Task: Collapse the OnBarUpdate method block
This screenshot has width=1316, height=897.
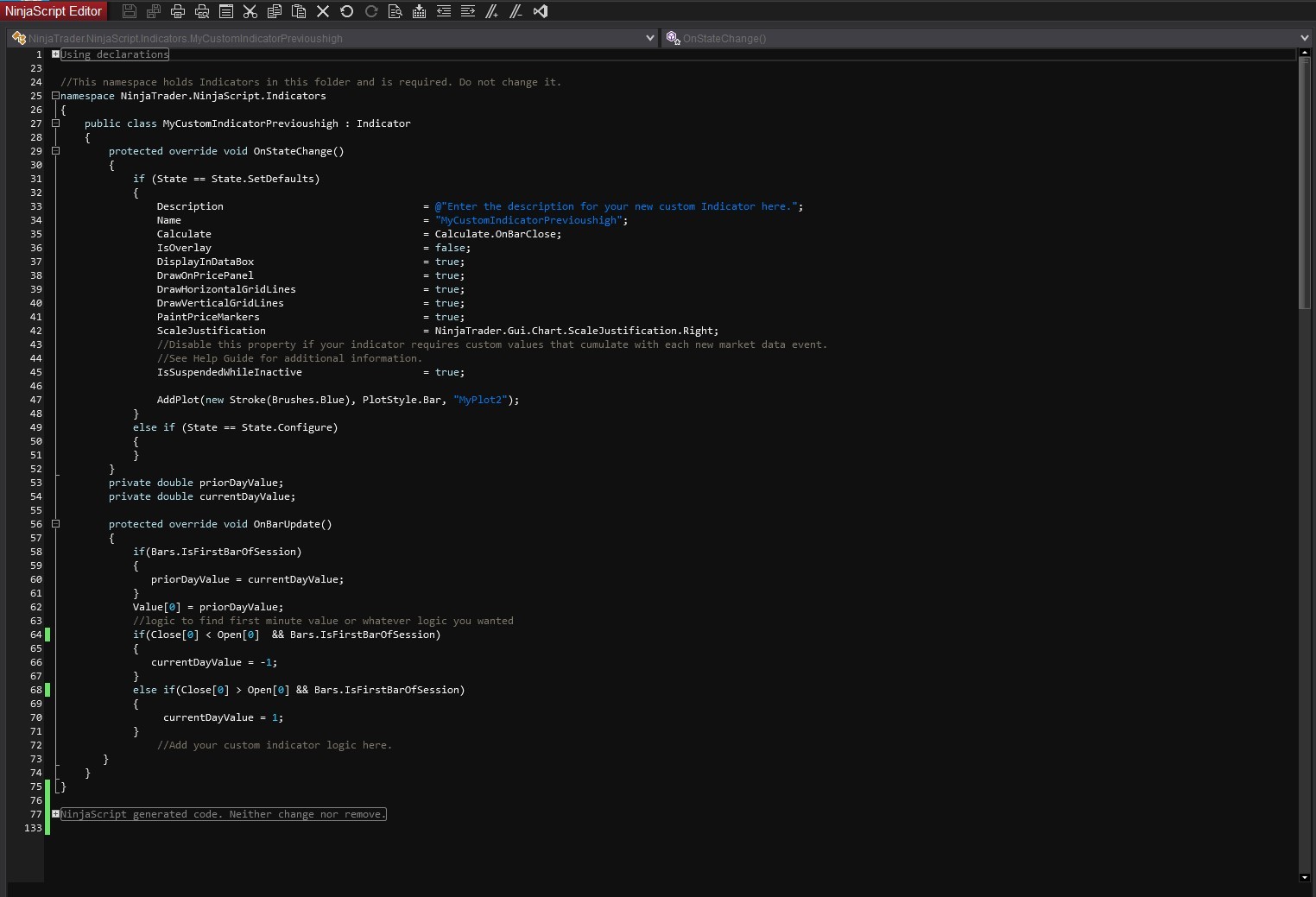Action: (55, 524)
